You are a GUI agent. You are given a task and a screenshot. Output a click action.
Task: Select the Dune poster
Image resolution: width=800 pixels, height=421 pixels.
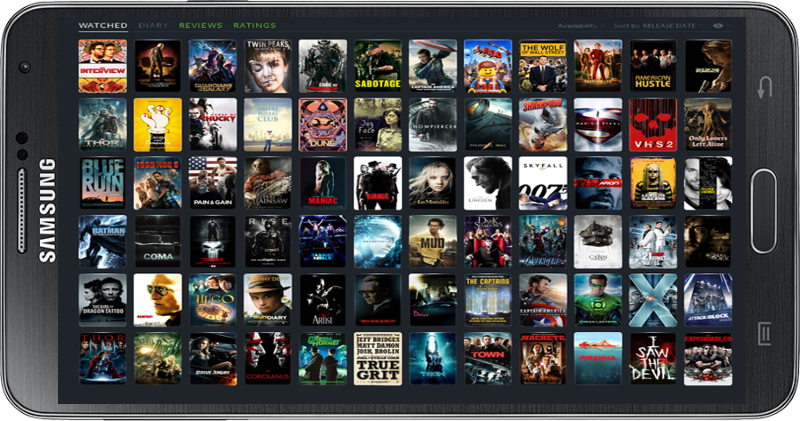pos(323,125)
